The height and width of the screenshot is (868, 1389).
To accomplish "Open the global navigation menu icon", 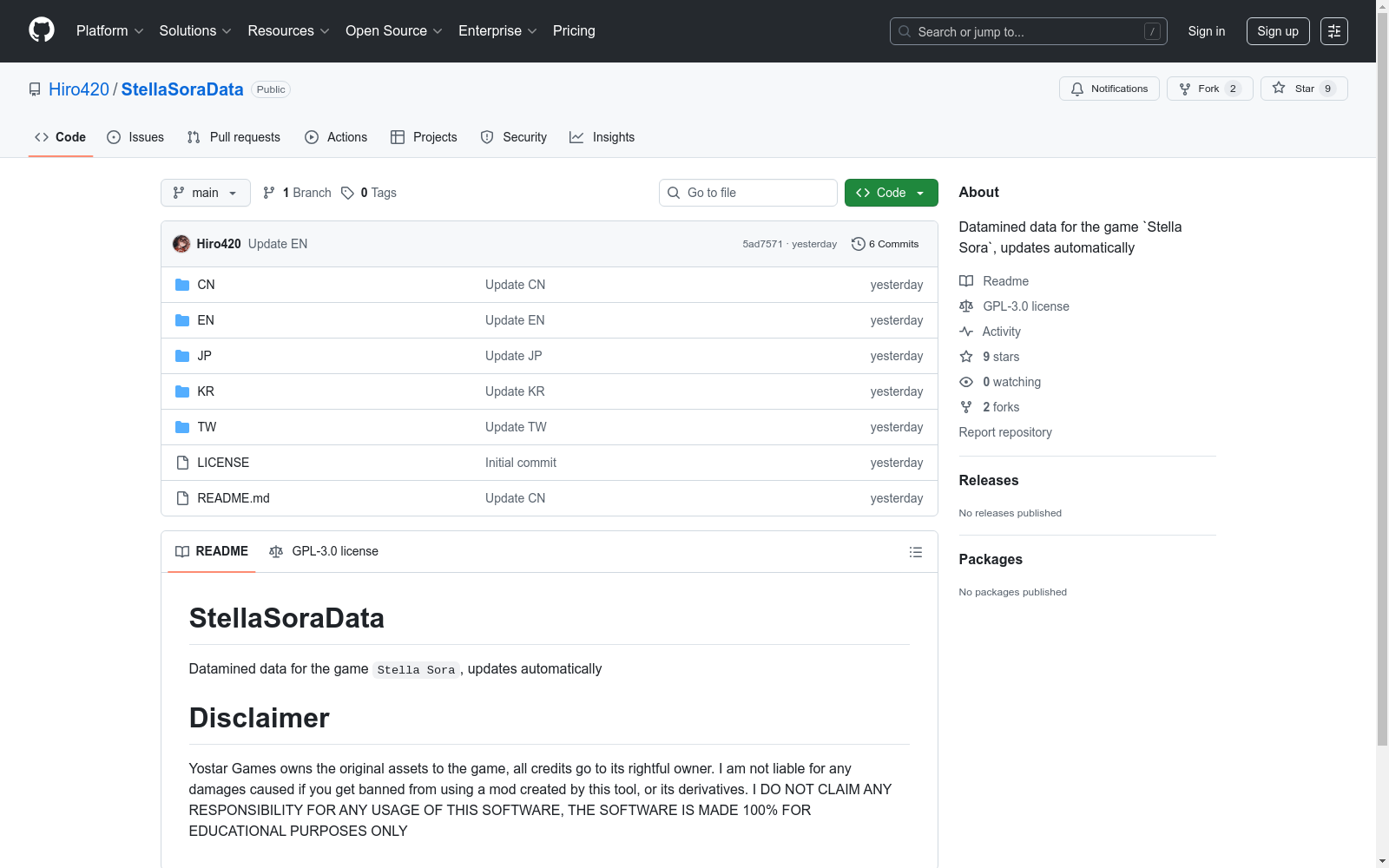I will point(1334,31).
